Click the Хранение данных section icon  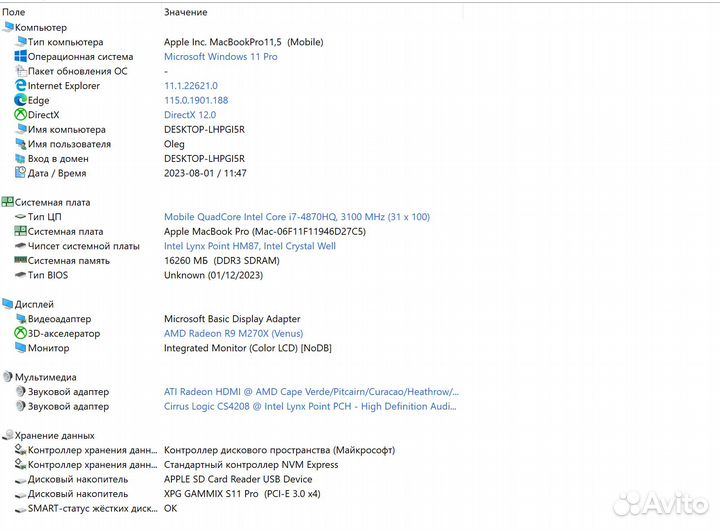(x=8, y=435)
